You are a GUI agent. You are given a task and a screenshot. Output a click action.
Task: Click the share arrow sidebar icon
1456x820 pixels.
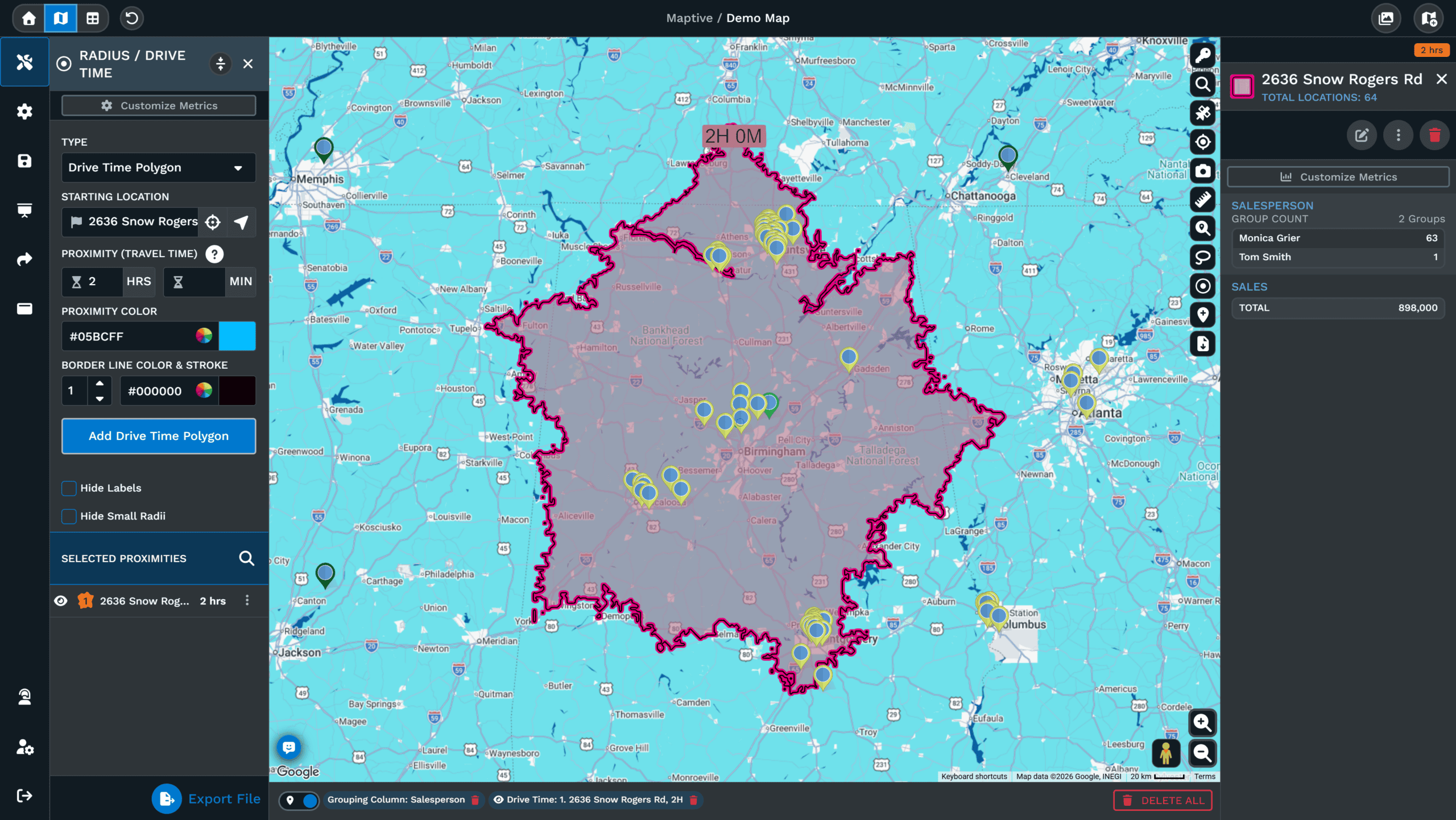[24, 259]
